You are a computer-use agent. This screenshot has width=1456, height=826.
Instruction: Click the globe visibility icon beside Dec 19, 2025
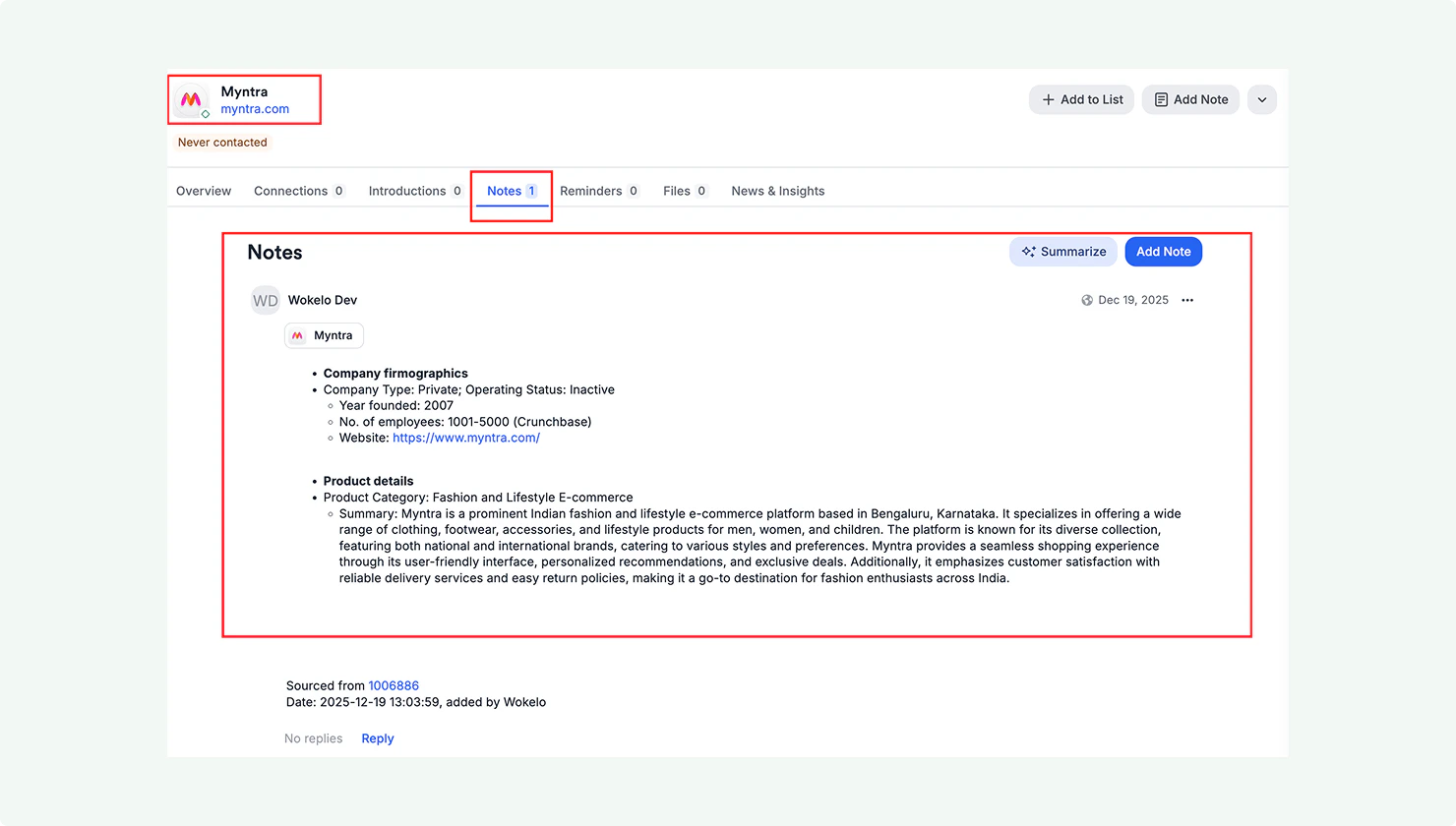click(1087, 300)
